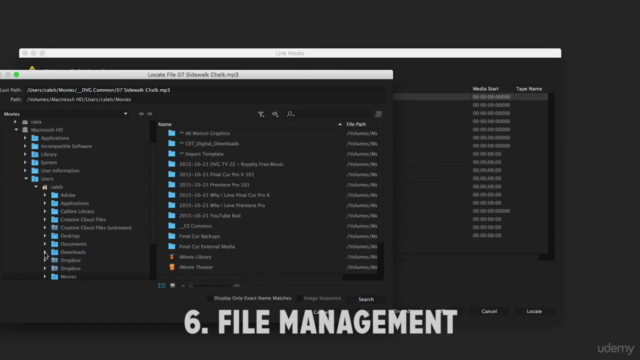Toggle the Image Sequence checkbox
Screen dimensions: 640x360
300,298
